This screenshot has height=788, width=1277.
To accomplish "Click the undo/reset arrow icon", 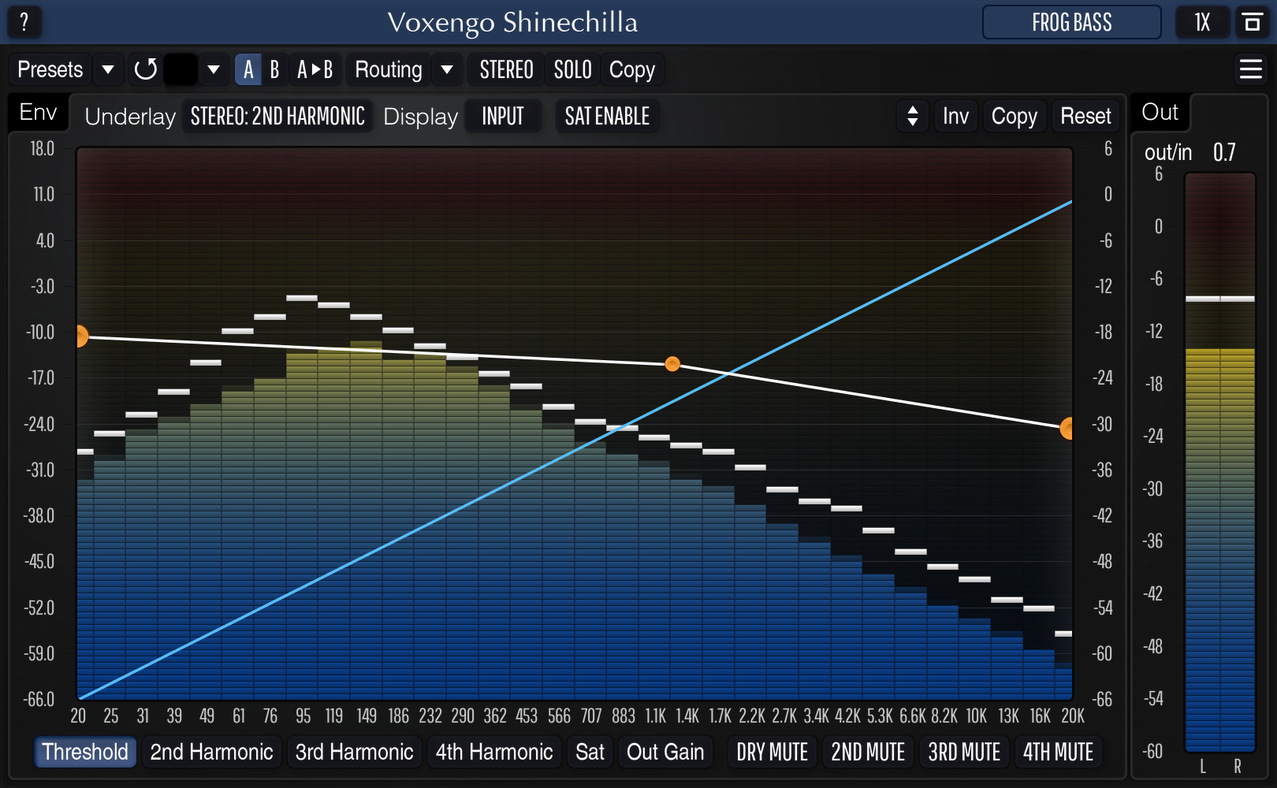I will click(145, 70).
